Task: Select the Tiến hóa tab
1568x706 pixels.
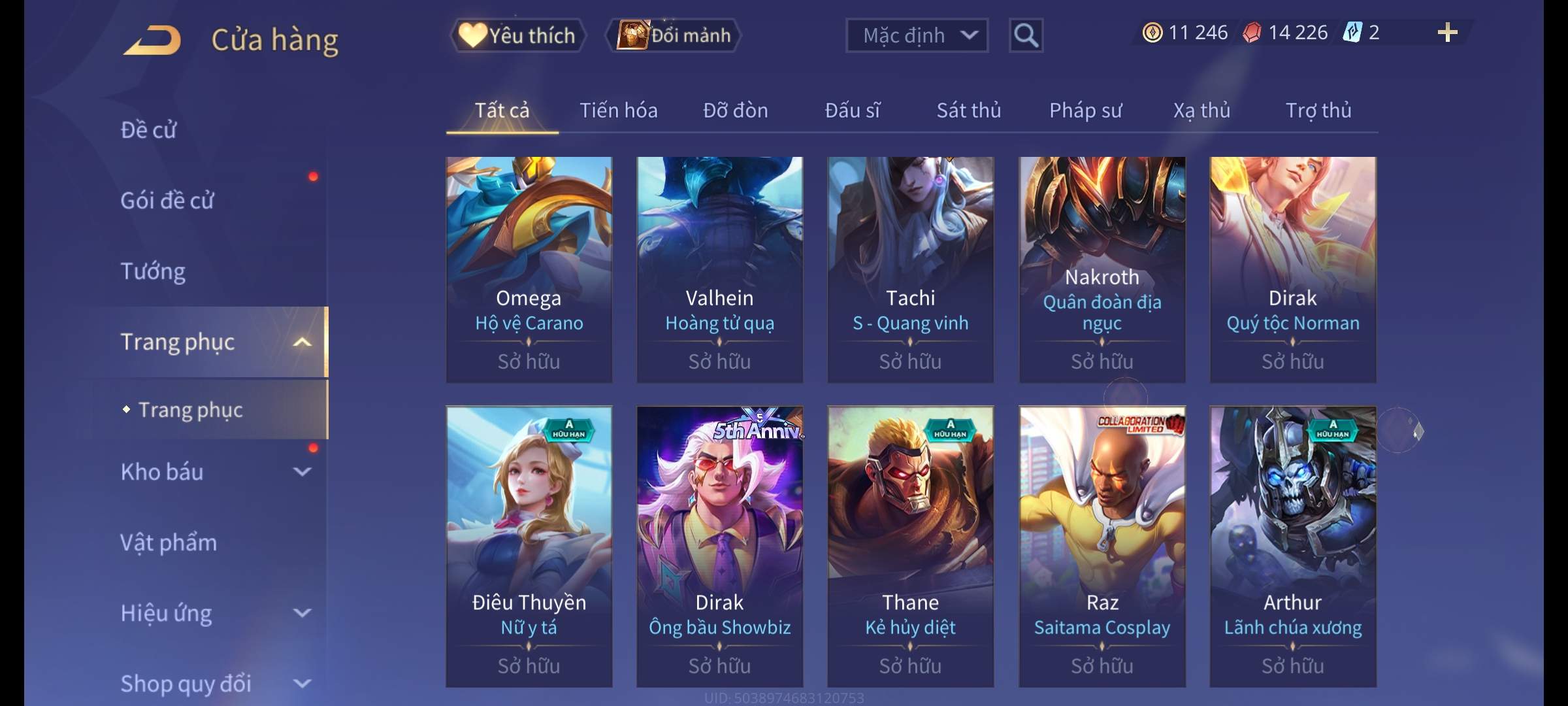Action: tap(618, 110)
